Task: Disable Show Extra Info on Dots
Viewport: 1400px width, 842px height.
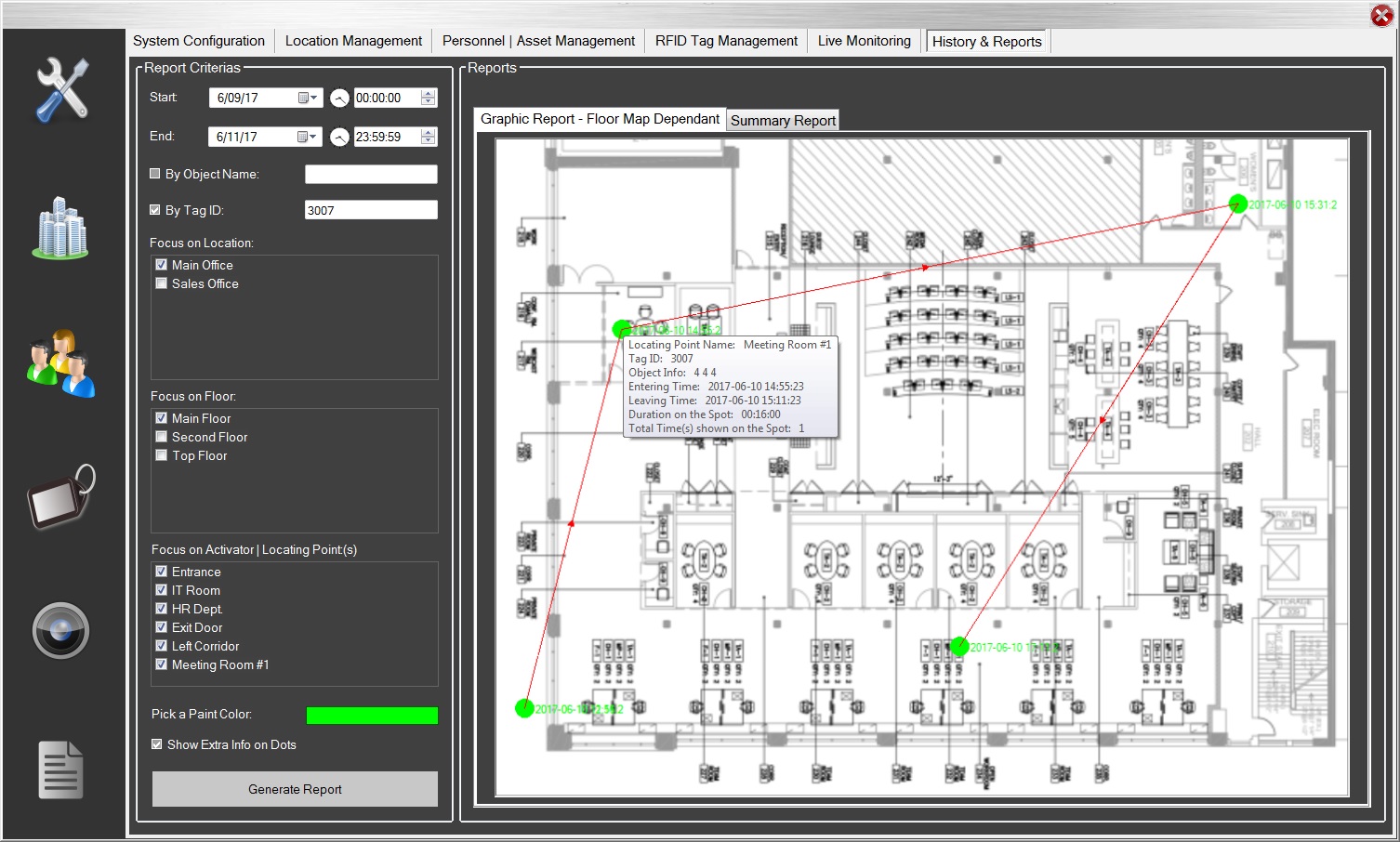Action: coord(157,744)
